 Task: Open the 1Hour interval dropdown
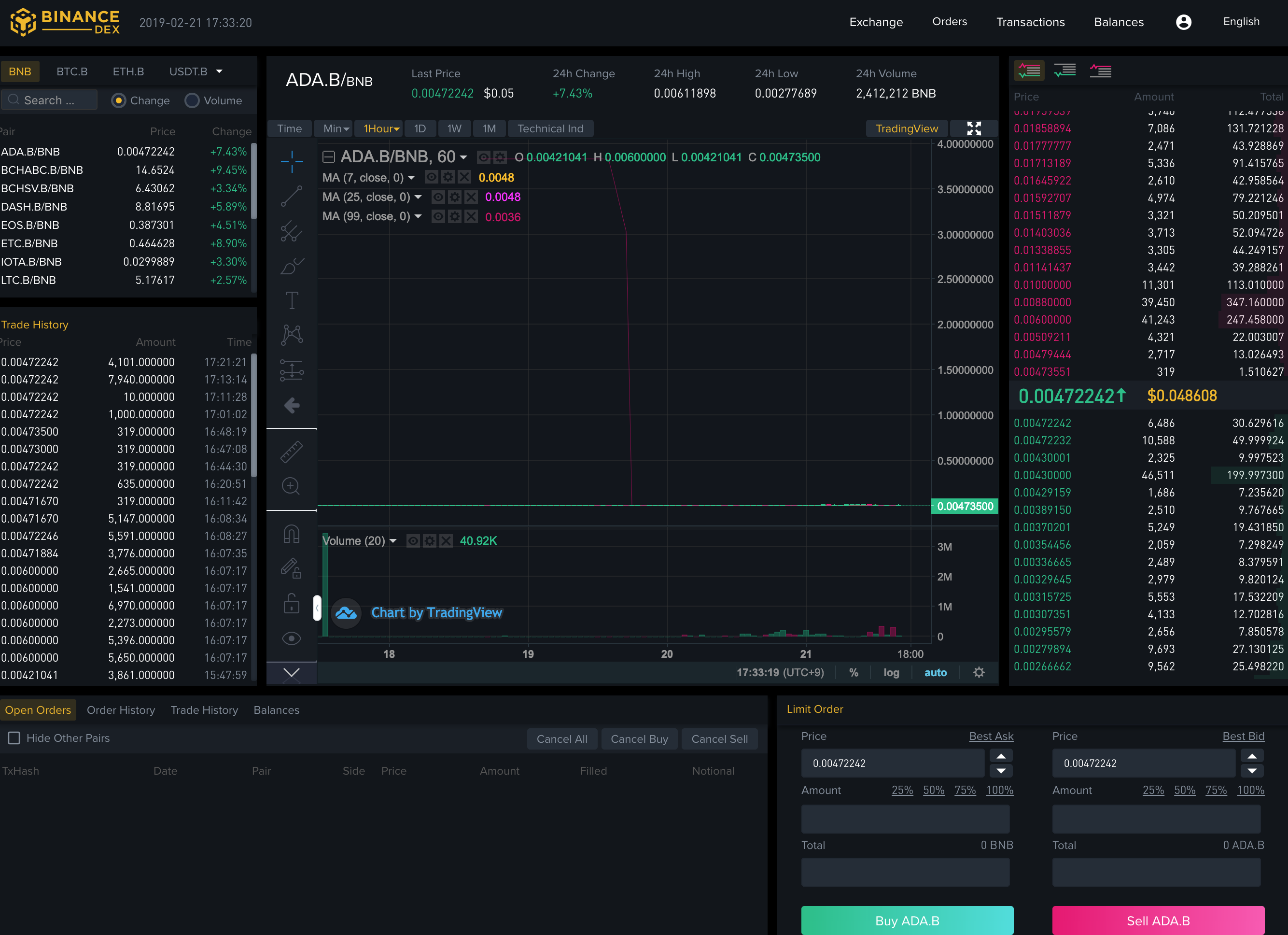(x=380, y=129)
